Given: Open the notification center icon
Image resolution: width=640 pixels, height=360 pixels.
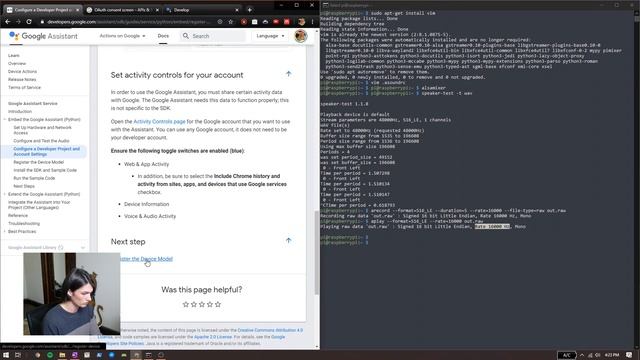Looking at the screenshot, I should tap(629, 355).
